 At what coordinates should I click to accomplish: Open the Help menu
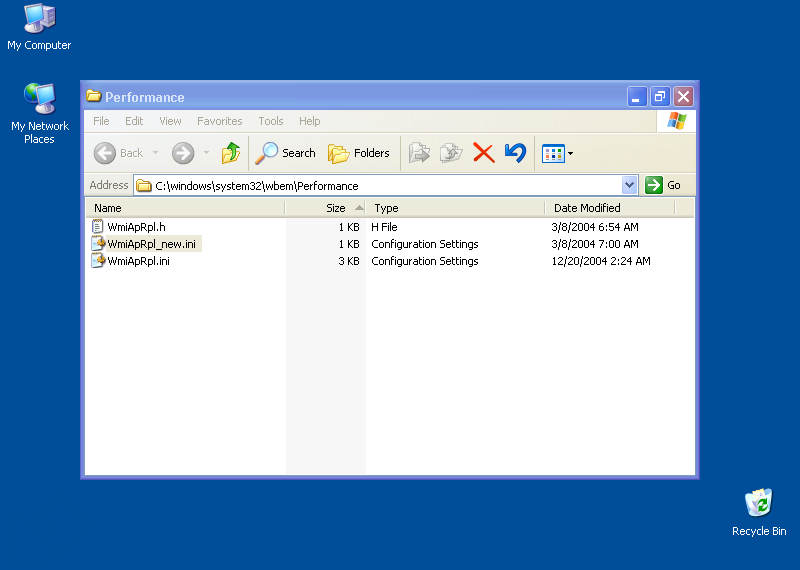click(x=310, y=121)
